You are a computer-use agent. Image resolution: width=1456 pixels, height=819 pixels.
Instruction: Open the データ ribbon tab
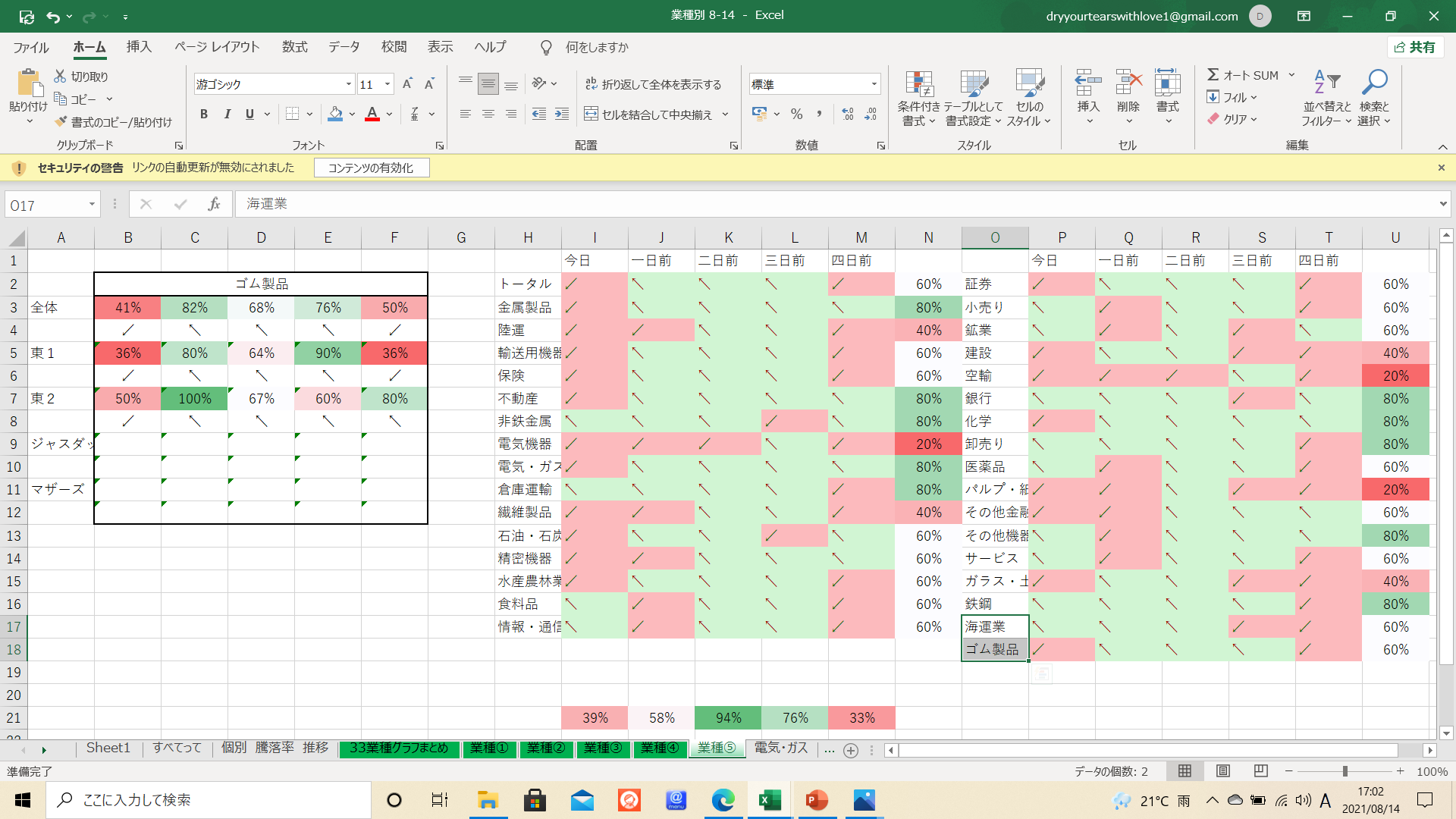(x=344, y=47)
